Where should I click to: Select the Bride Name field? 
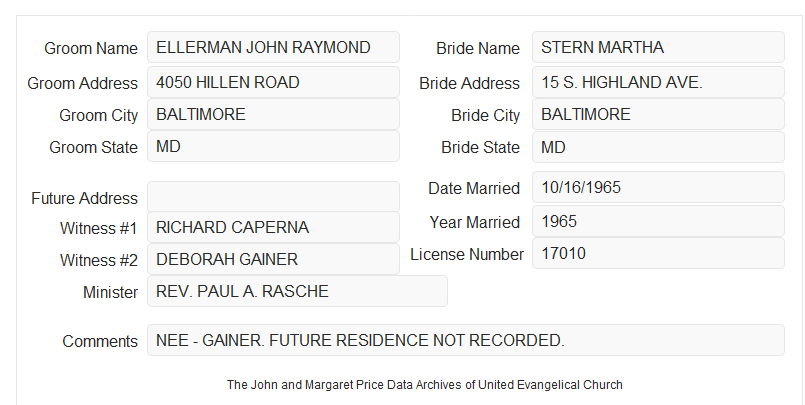pos(658,47)
